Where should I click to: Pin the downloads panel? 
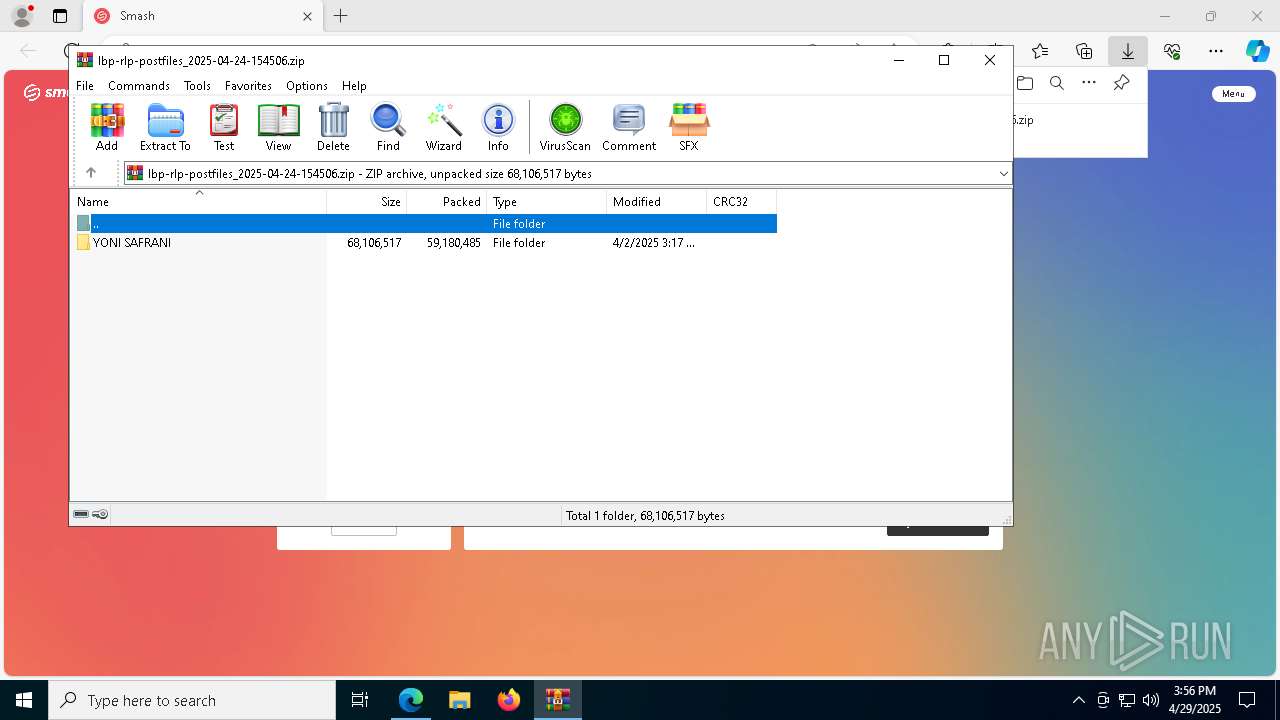tap(1121, 83)
